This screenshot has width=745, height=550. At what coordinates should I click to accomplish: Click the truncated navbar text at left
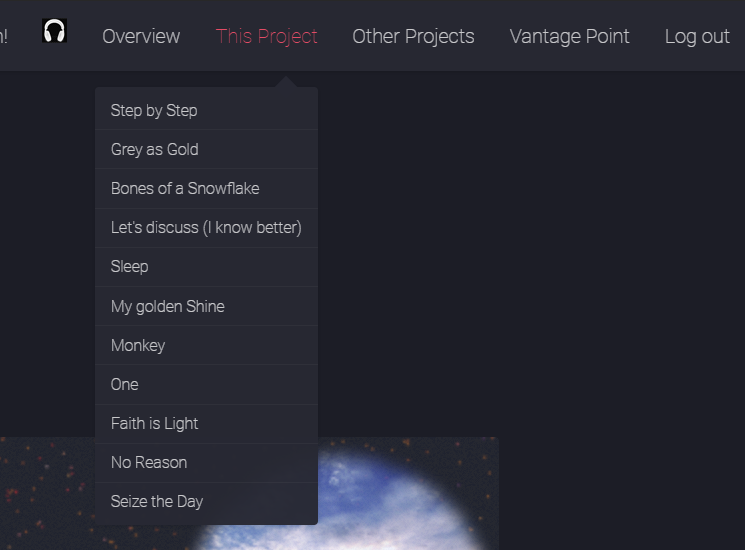click(4, 36)
